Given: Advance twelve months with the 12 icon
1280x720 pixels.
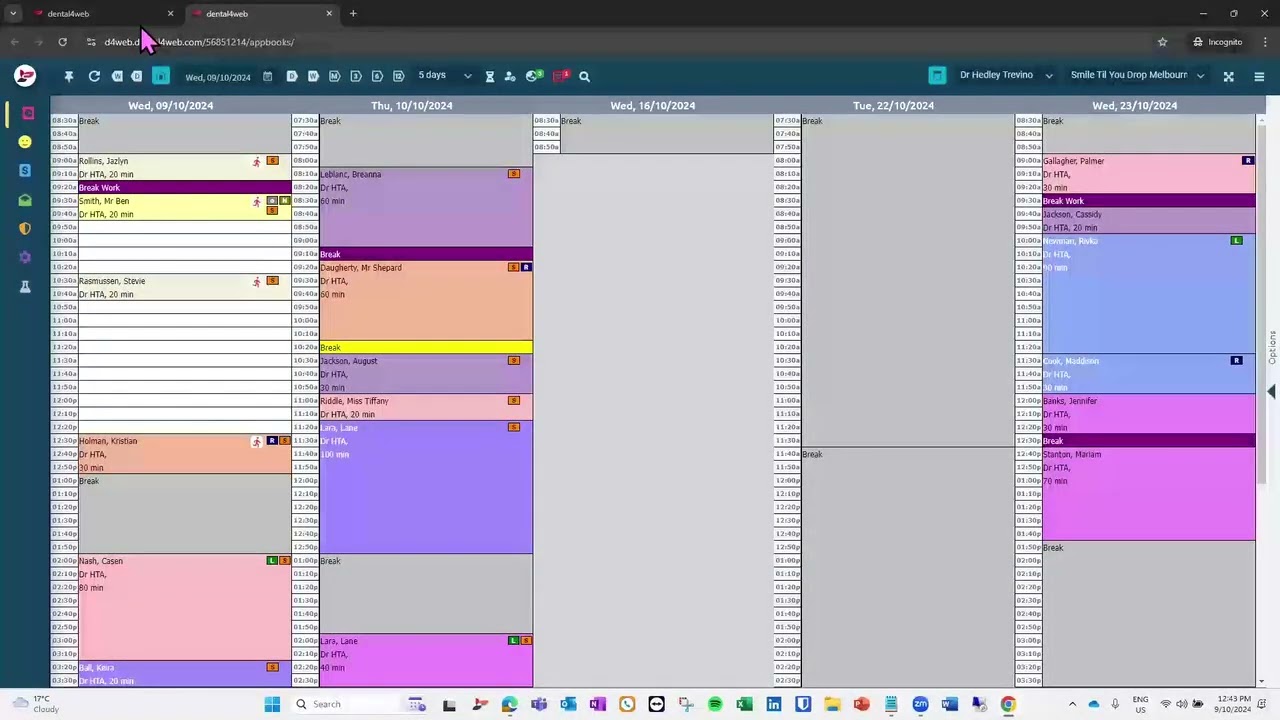Looking at the screenshot, I should click(398, 76).
